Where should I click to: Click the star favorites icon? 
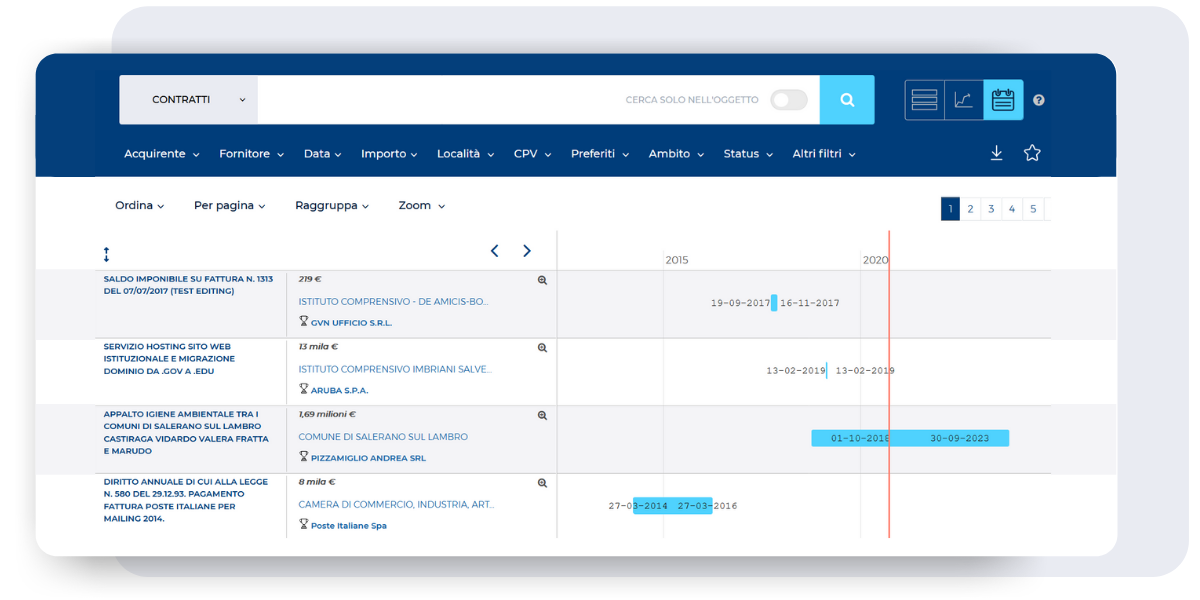click(x=1032, y=153)
